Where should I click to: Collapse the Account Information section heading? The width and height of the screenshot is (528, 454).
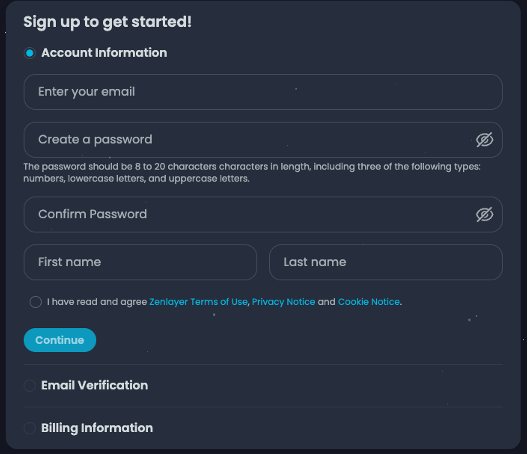click(x=104, y=53)
